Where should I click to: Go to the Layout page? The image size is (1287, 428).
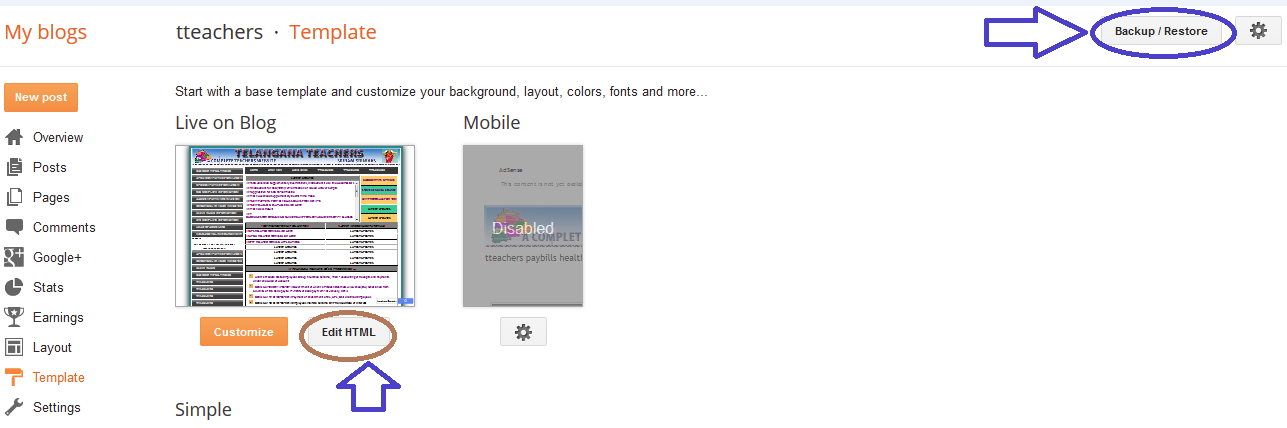coord(52,347)
